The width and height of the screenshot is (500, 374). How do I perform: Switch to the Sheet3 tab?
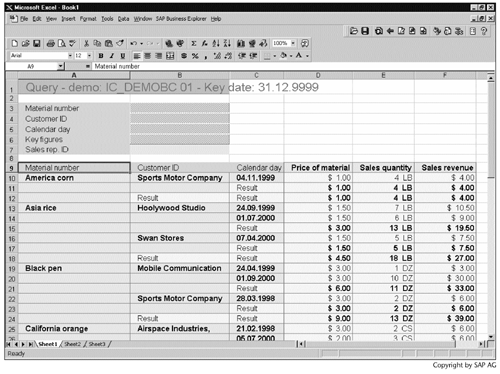[x=97, y=344]
